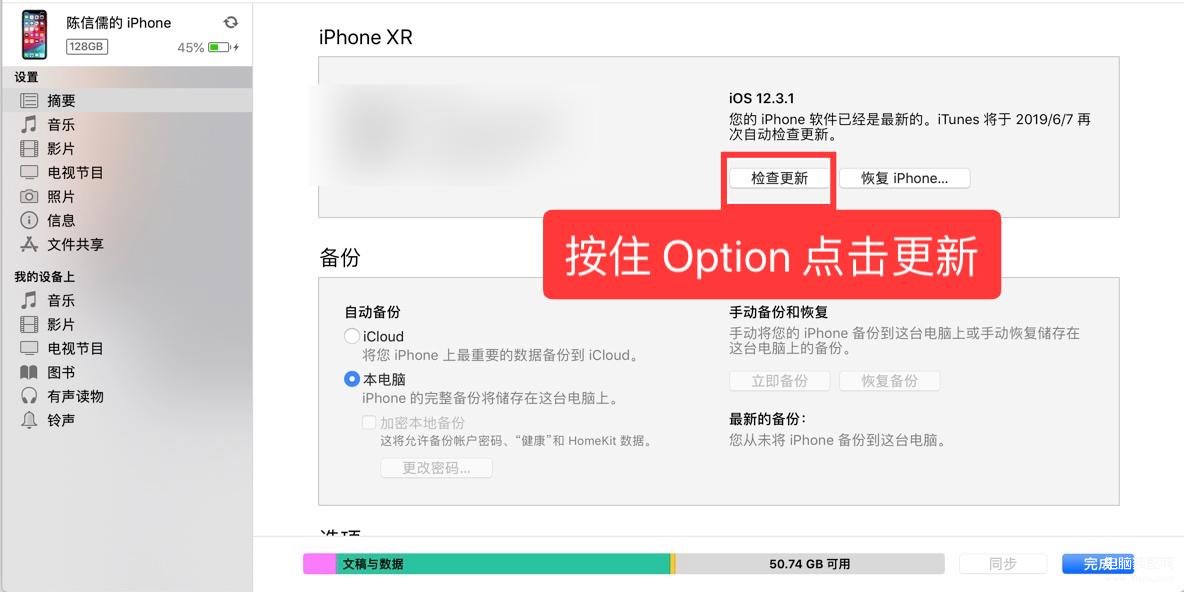This screenshot has height=592, width=1184.
Task: Open 摘要 summary in sidebar
Action: point(126,100)
